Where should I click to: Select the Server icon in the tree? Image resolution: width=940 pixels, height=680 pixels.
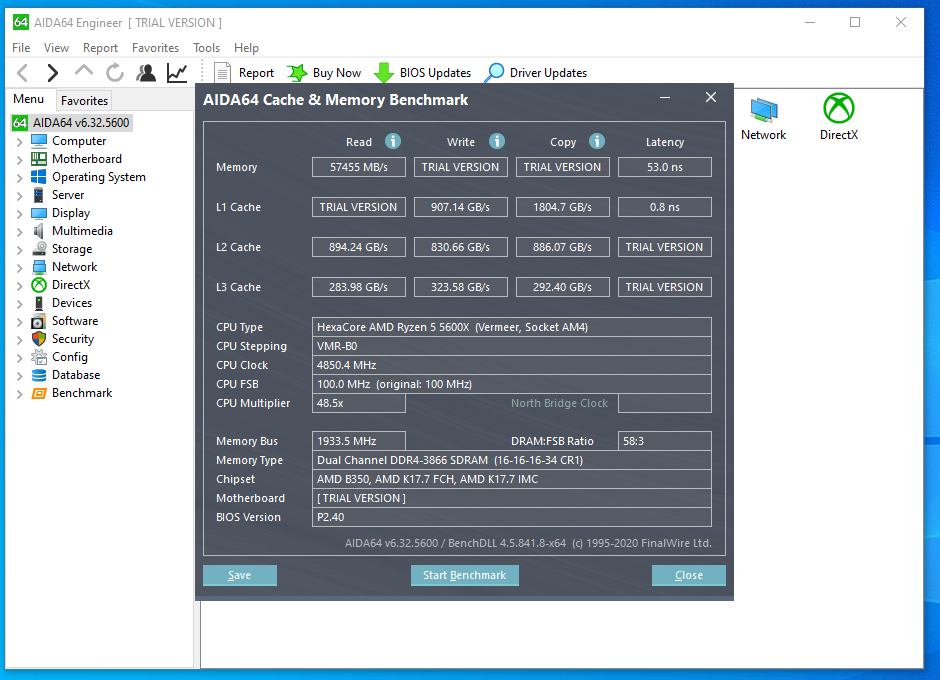pyautogui.click(x=39, y=195)
